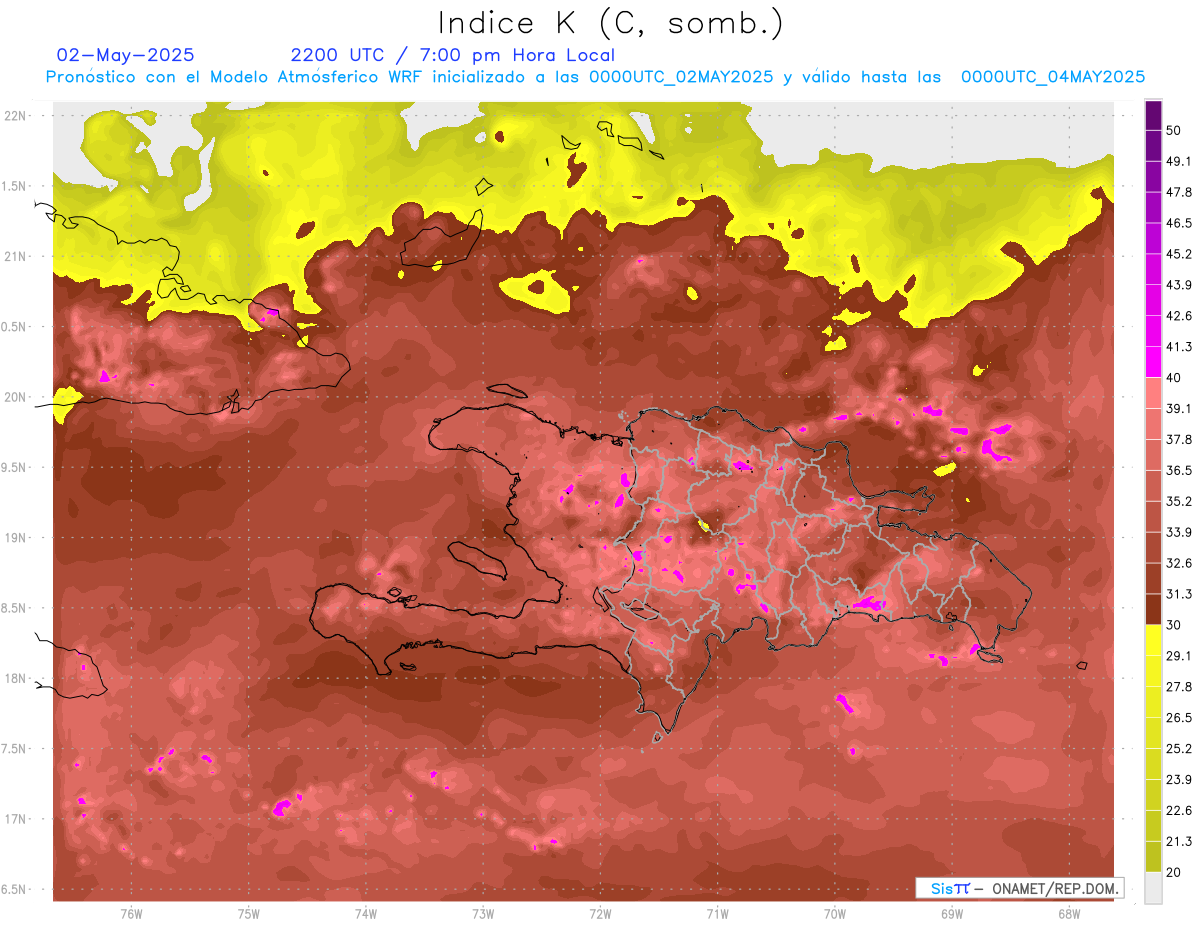This screenshot has height=927, width=1200.
Task: Click the '25.2' color scale value
Action: click(1179, 749)
